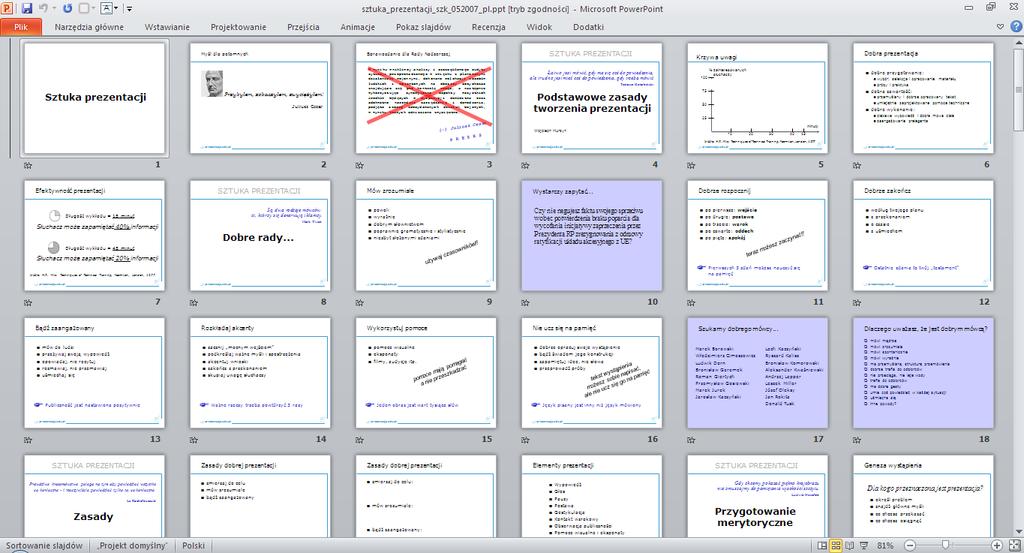Viewport: 1024px width, 553px height.
Task: Click the Undo arrow in quick access toolbar
Action: tap(44, 8)
